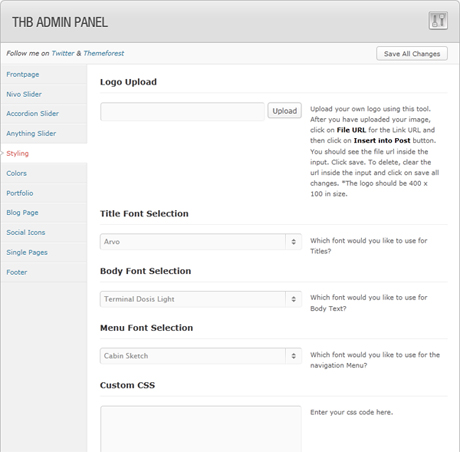Focus the logo URL input field

click(182, 111)
